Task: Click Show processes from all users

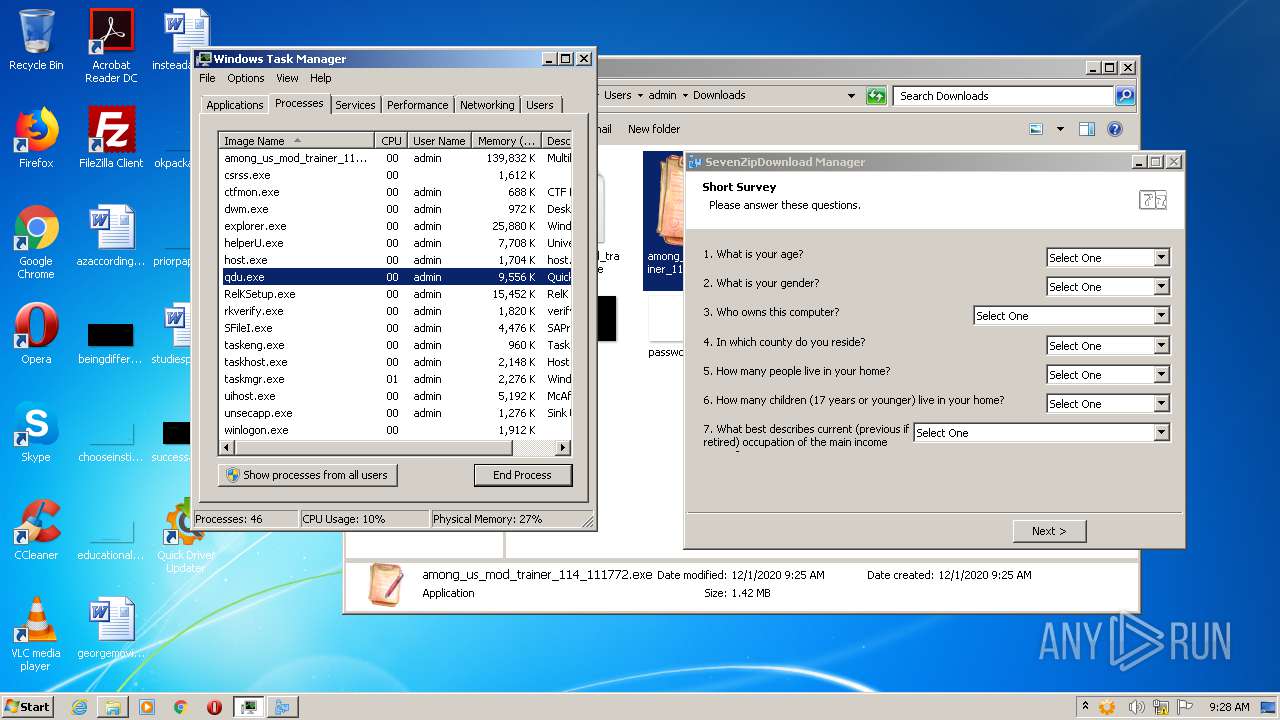Action: 308,475
